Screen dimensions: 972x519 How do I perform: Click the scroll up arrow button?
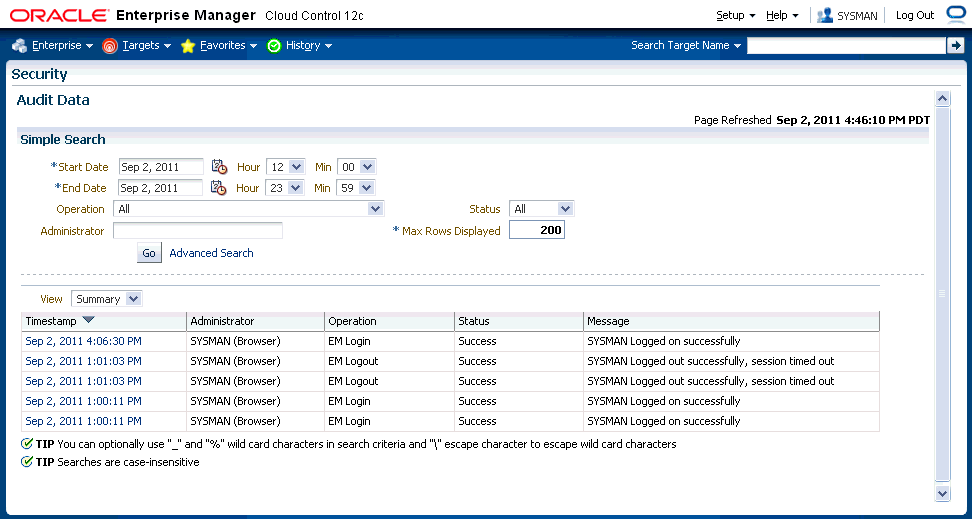tap(942, 99)
